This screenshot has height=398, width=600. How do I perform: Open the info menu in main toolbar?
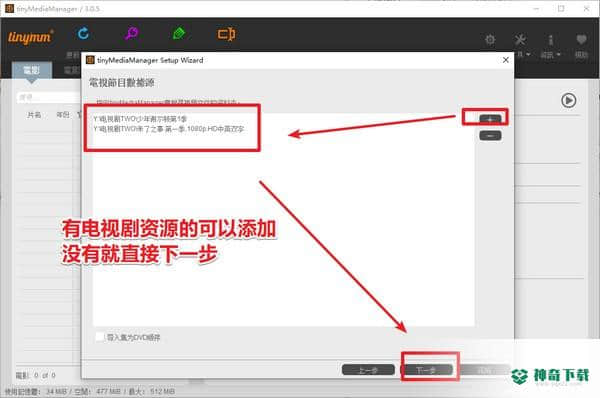(x=551, y=40)
